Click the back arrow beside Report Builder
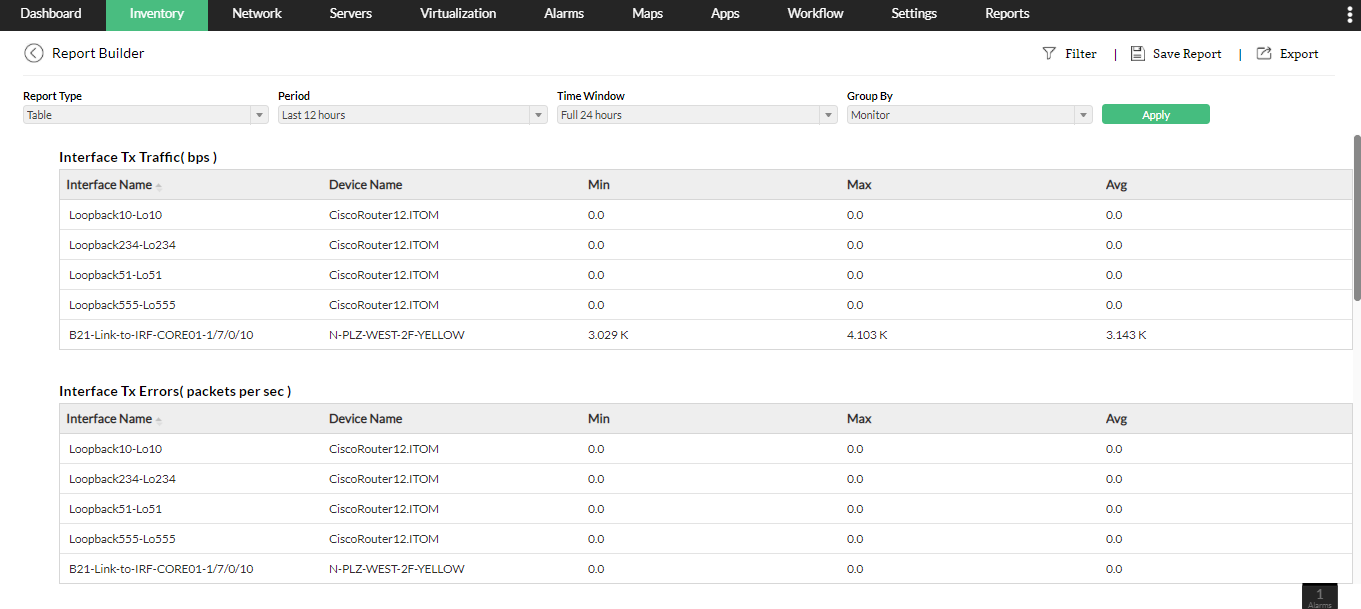1361x609 pixels. coord(33,53)
